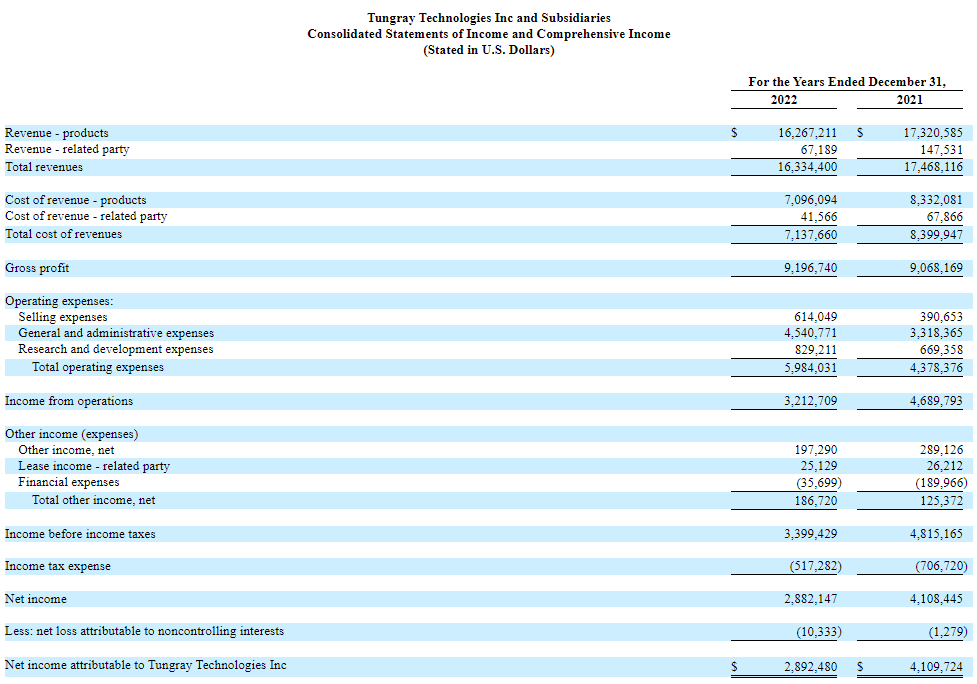Select the "Financial expenses" row label
Image resolution: width=977 pixels, height=684 pixels.
[x=69, y=482]
